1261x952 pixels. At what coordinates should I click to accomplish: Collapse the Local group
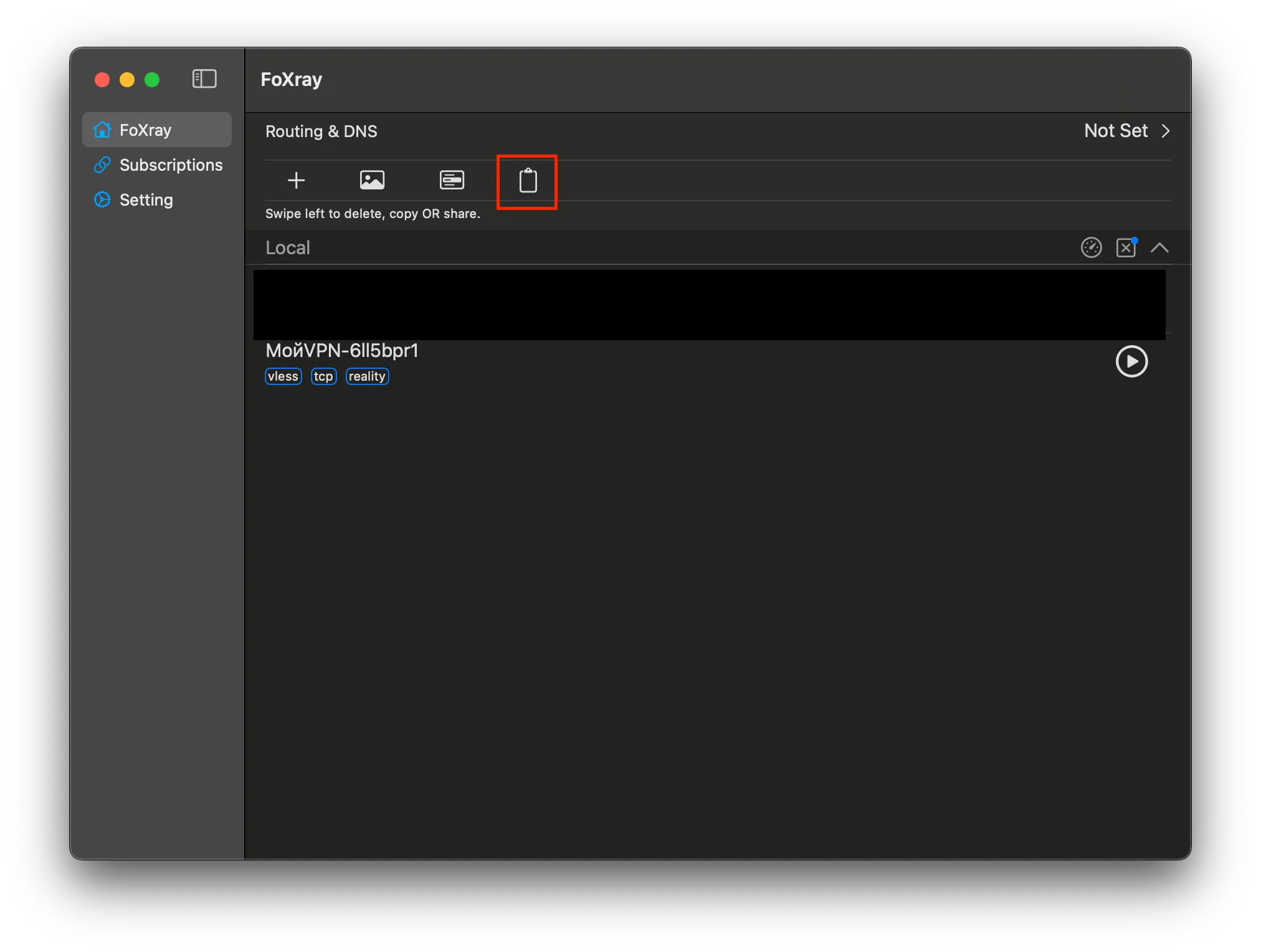point(1159,248)
